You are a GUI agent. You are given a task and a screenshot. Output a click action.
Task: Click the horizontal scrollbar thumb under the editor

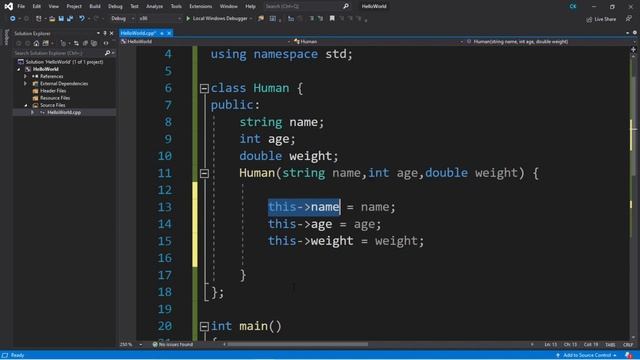[298, 344]
